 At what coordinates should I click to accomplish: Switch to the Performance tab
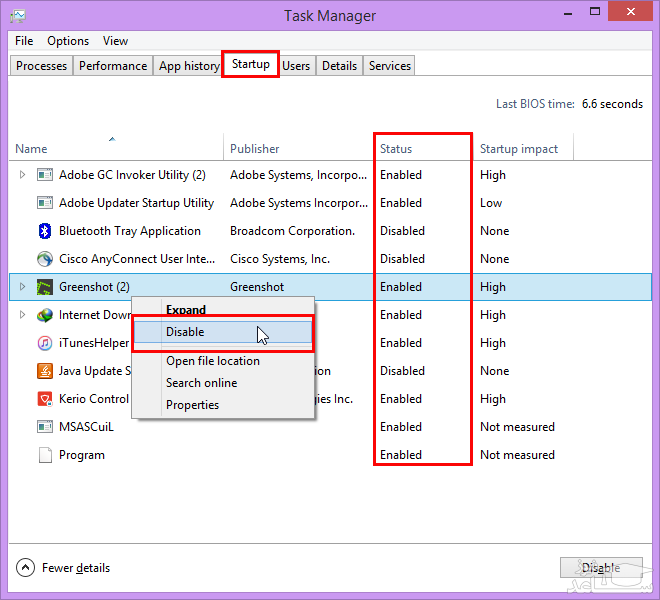tap(113, 66)
